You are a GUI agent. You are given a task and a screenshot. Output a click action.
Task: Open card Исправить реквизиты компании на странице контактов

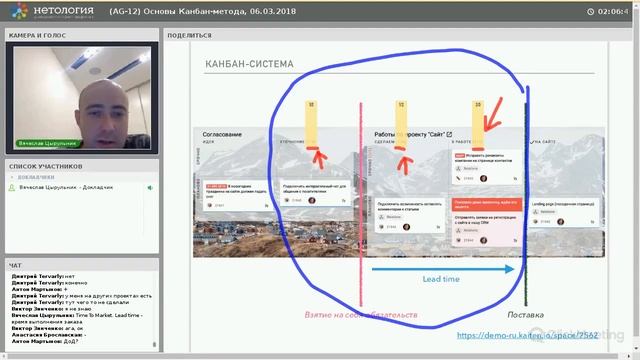[x=487, y=167]
